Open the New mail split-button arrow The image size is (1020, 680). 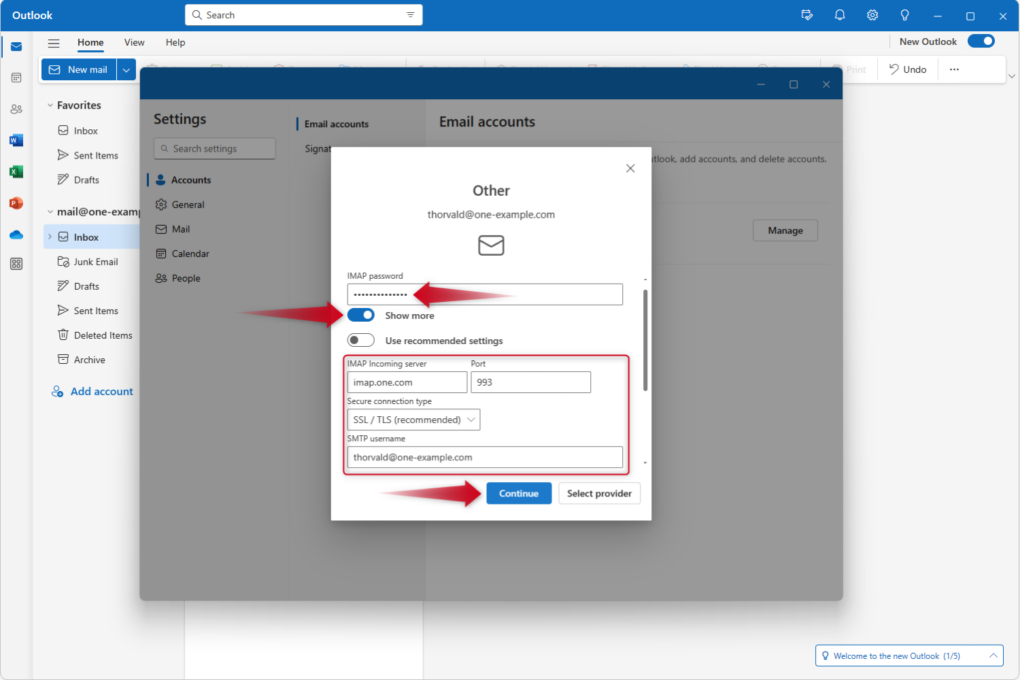(124, 69)
